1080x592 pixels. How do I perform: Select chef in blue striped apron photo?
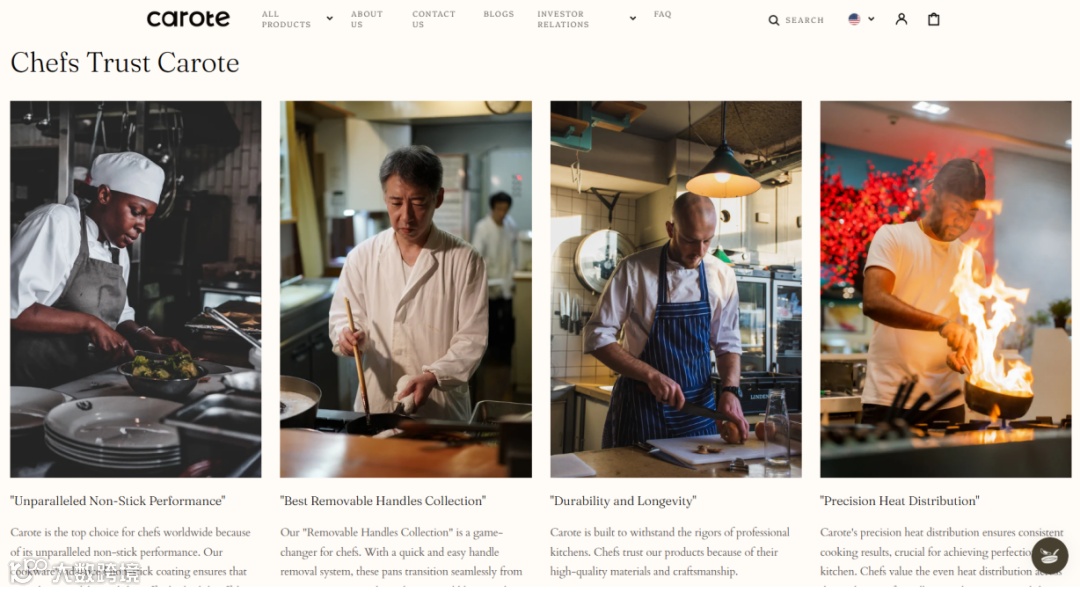point(676,289)
